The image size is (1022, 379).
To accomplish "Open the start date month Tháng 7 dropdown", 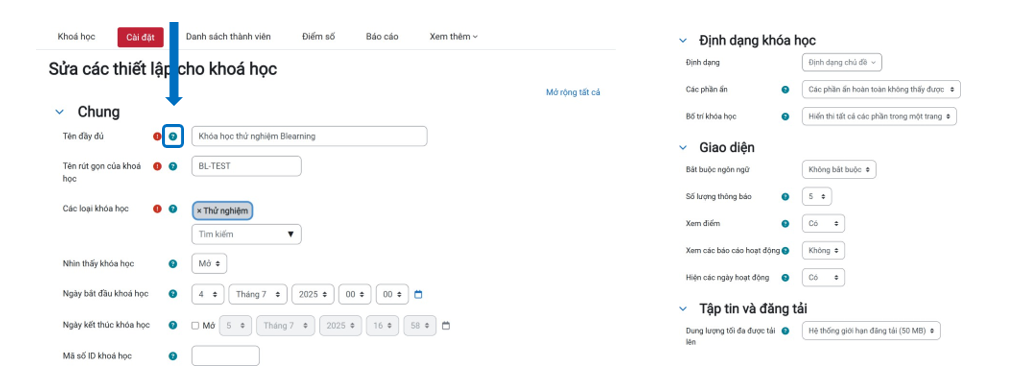I will 258,294.
